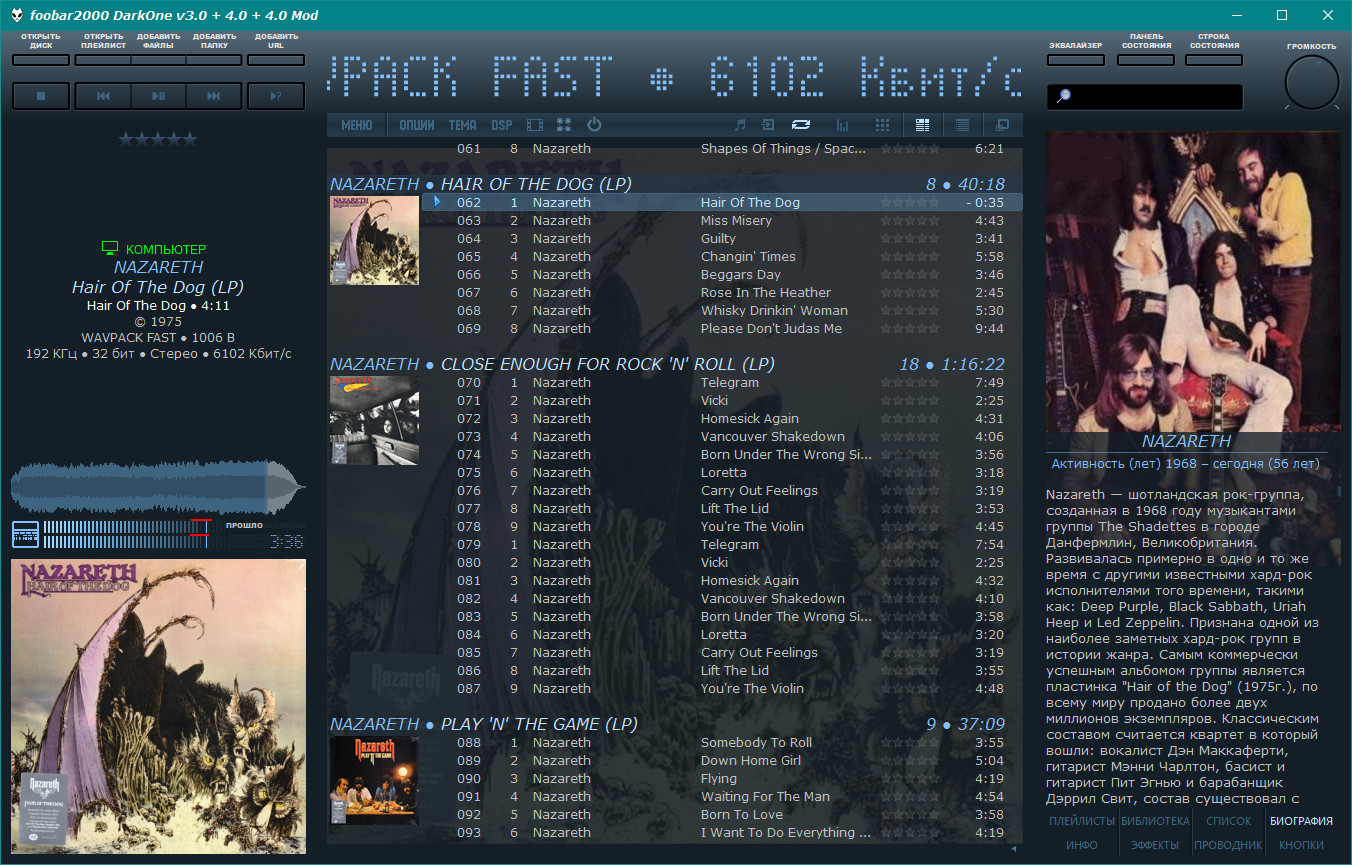
Task: Select track 090 Flying
Action: pyautogui.click(x=722, y=778)
